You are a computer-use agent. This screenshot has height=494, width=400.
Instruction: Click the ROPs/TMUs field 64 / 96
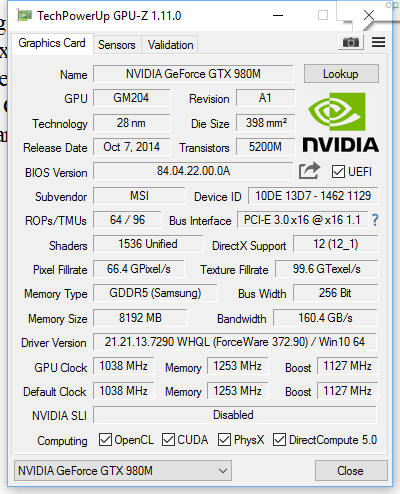click(127, 220)
